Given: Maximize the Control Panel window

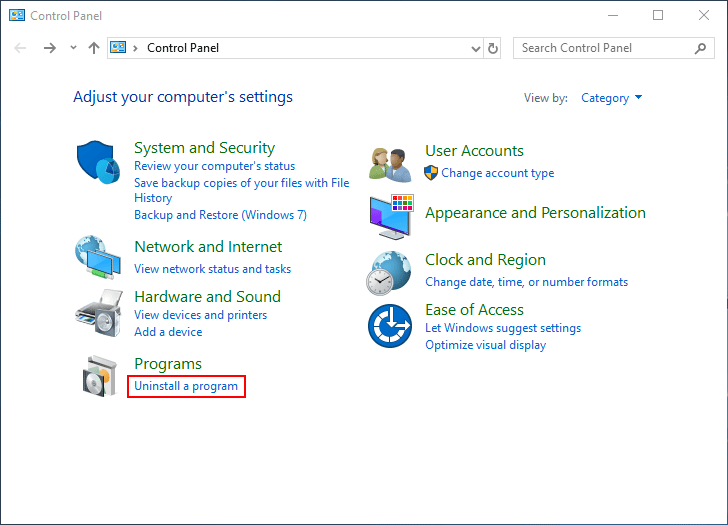Looking at the screenshot, I should (x=658, y=15).
